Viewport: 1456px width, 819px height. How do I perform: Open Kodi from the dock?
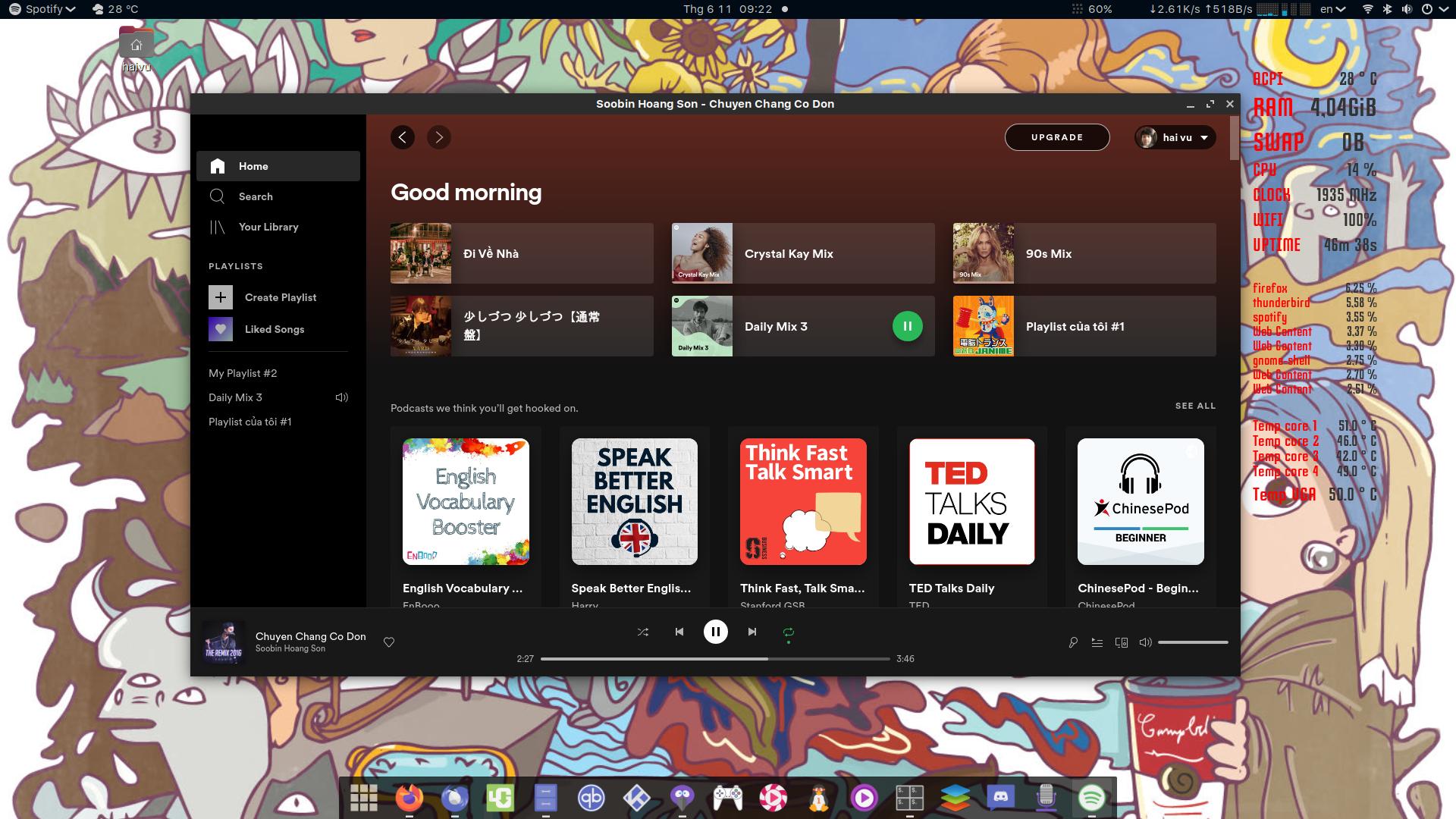pyautogui.click(x=637, y=798)
